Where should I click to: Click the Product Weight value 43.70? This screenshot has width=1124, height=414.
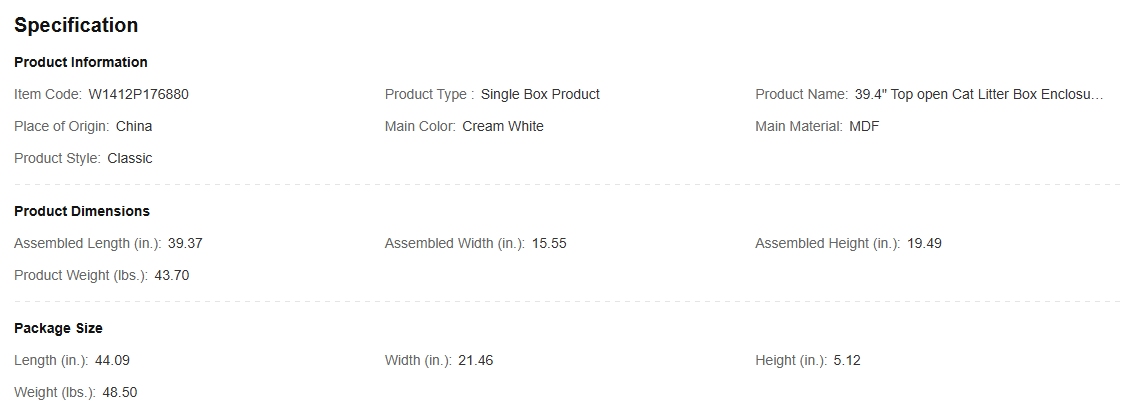[x=172, y=276]
